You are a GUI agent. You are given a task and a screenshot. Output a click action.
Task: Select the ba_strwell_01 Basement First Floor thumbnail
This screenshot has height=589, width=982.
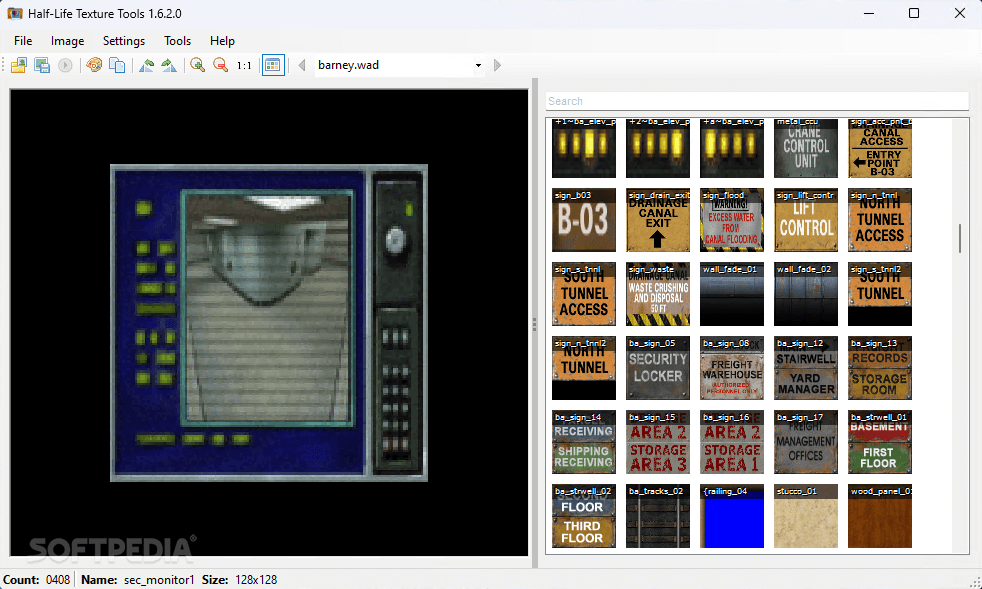point(880,442)
